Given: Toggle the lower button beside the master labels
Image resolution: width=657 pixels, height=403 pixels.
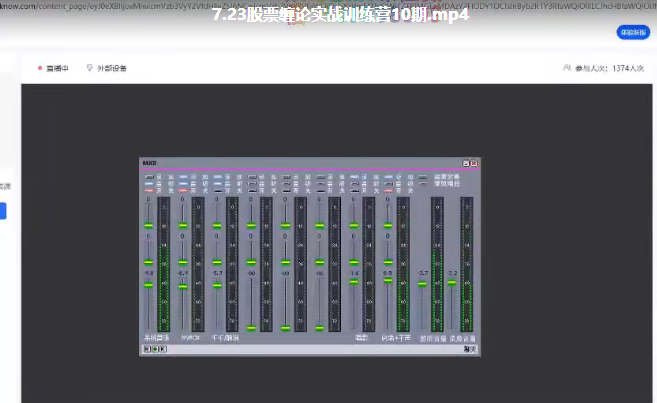Looking at the screenshot, I should (x=423, y=184).
